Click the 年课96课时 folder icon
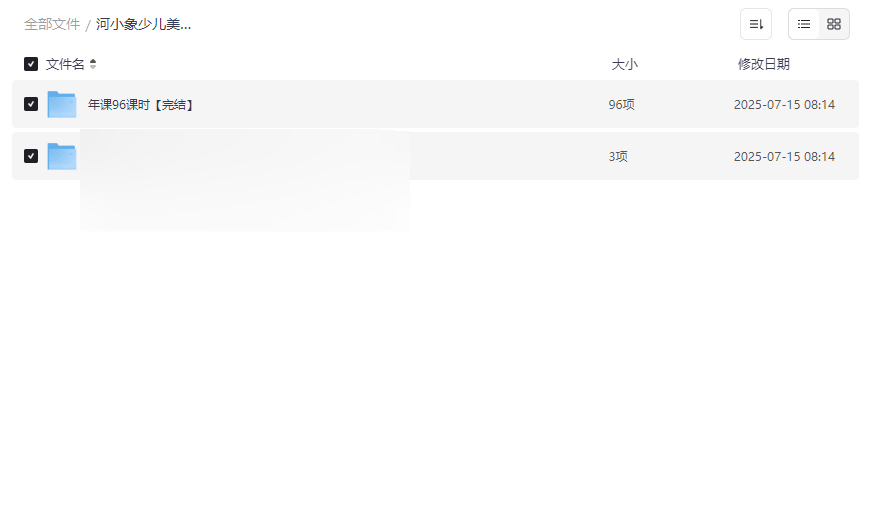874x514 pixels. click(62, 104)
